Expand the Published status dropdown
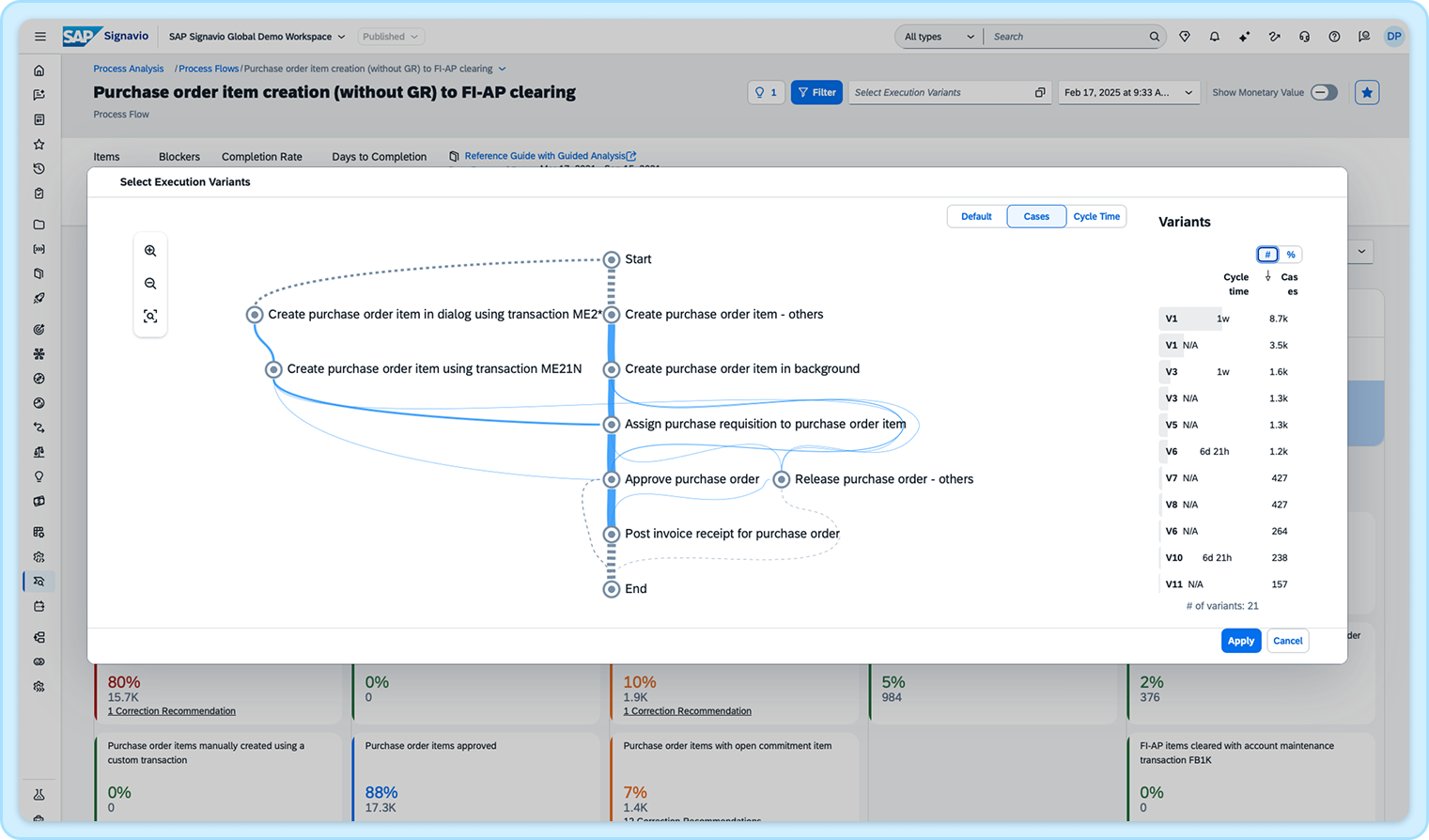This screenshot has height=840, width=1429. [391, 37]
